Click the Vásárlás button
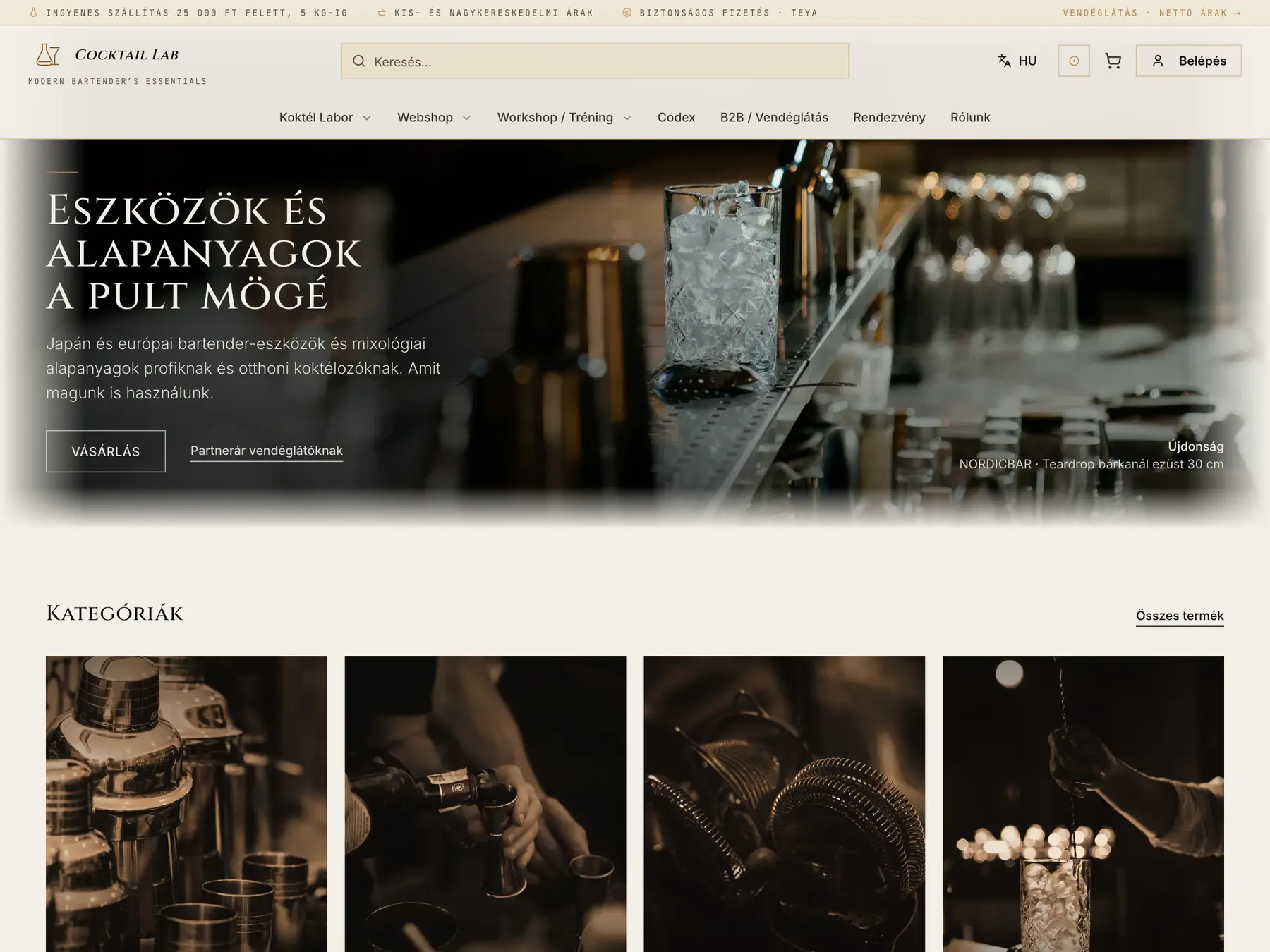1270x952 pixels. point(106,451)
